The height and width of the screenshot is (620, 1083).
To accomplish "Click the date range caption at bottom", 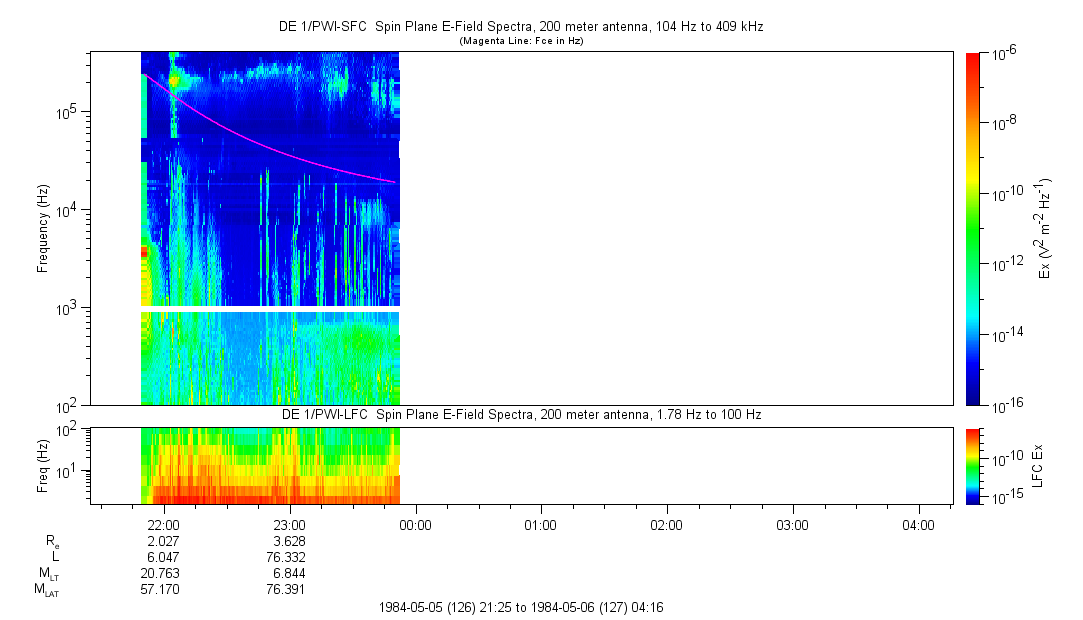I will [520, 607].
